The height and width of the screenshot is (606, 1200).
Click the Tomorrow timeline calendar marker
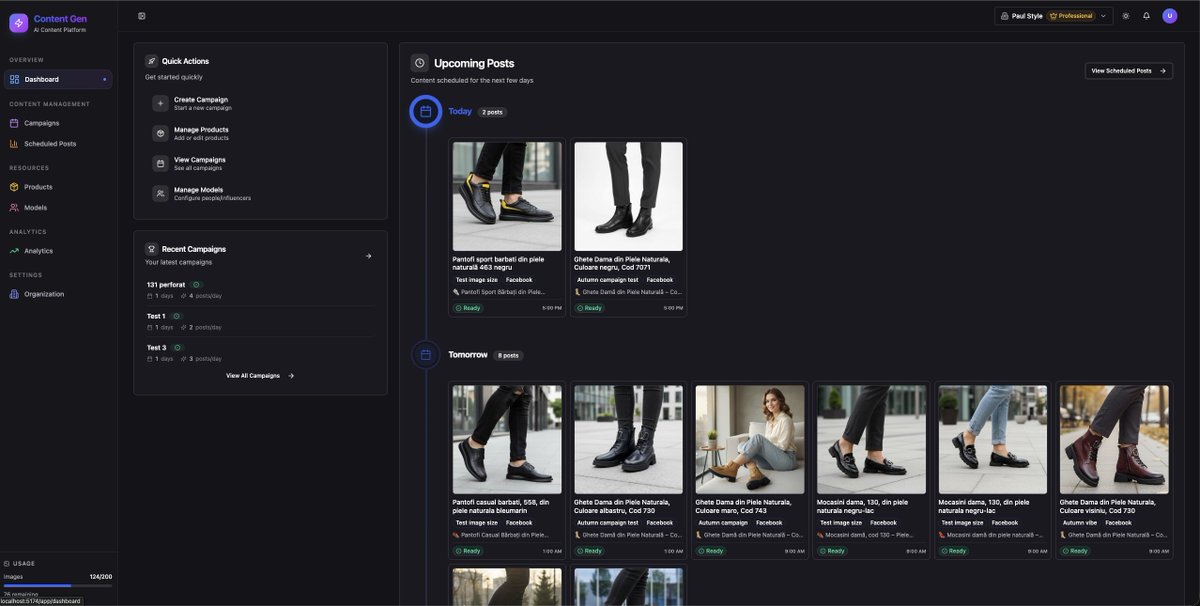pyautogui.click(x=425, y=354)
